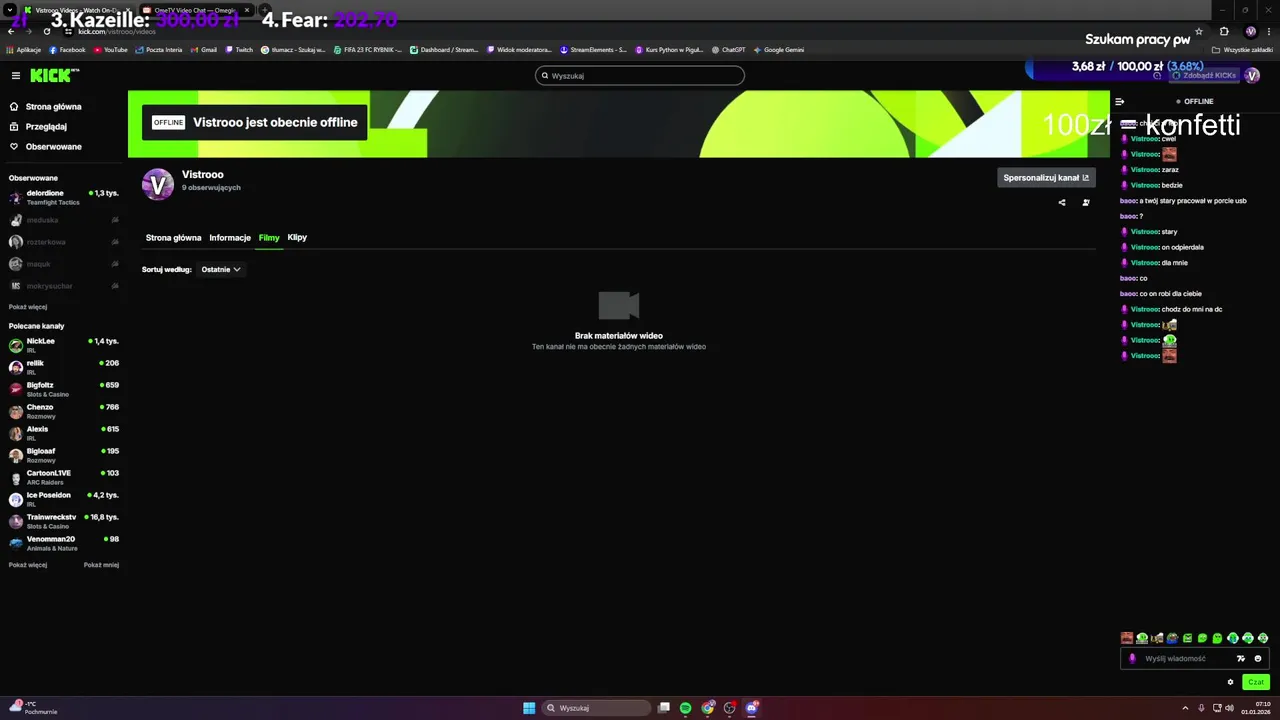Open recommended channel Bigfoltz
This screenshot has width=1280, height=720.
pos(64,389)
